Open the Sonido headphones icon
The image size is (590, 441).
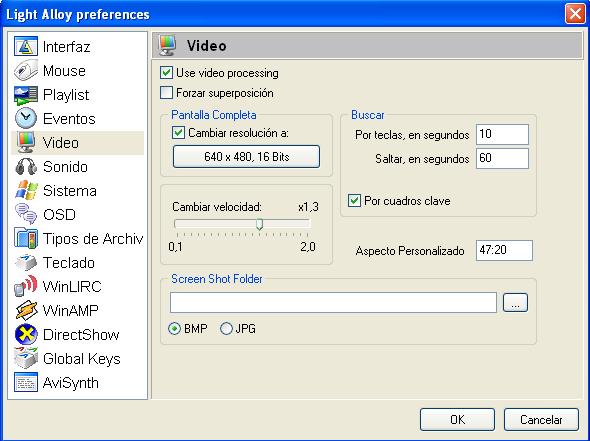pos(26,167)
